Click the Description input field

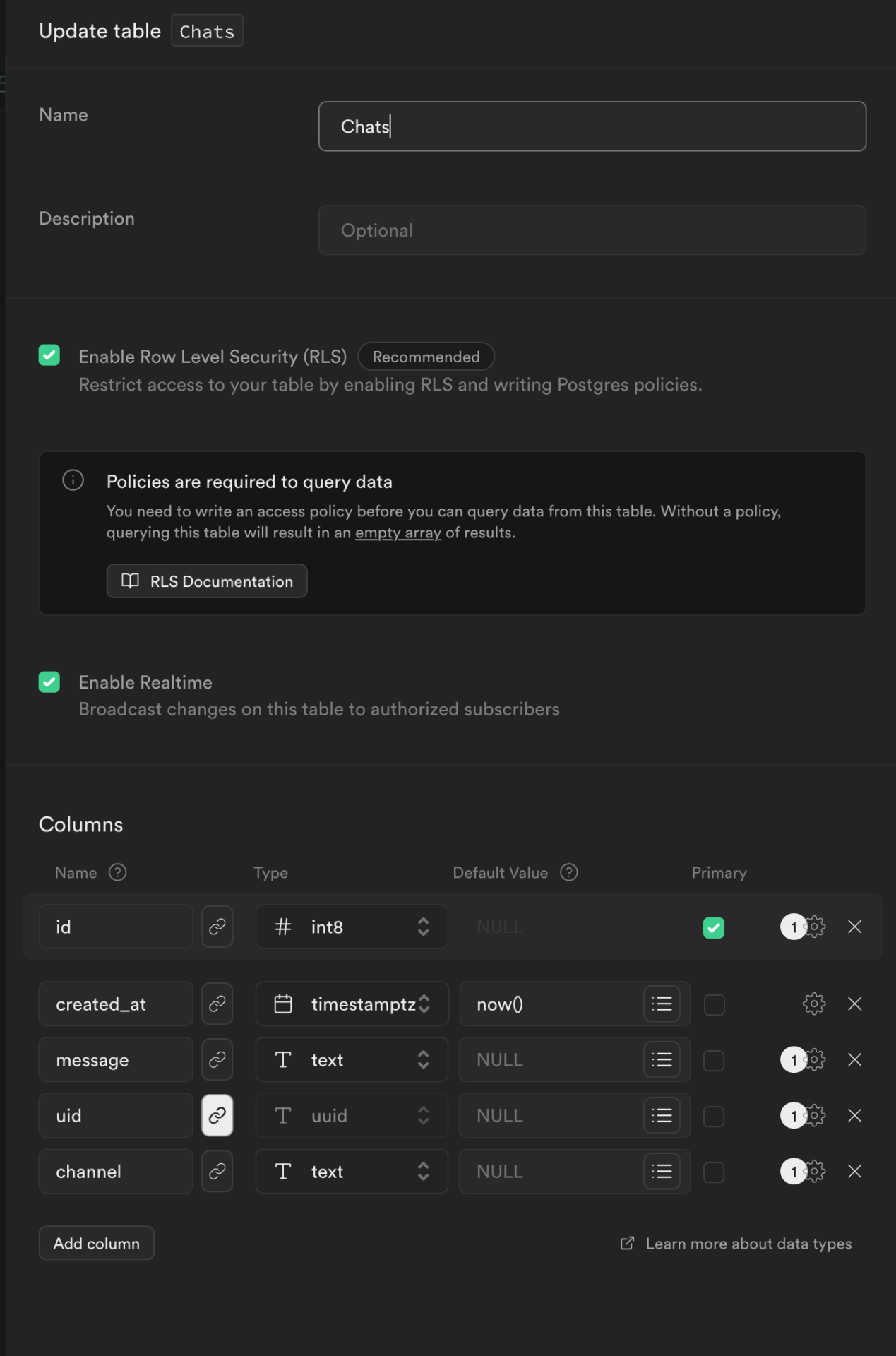click(x=592, y=230)
